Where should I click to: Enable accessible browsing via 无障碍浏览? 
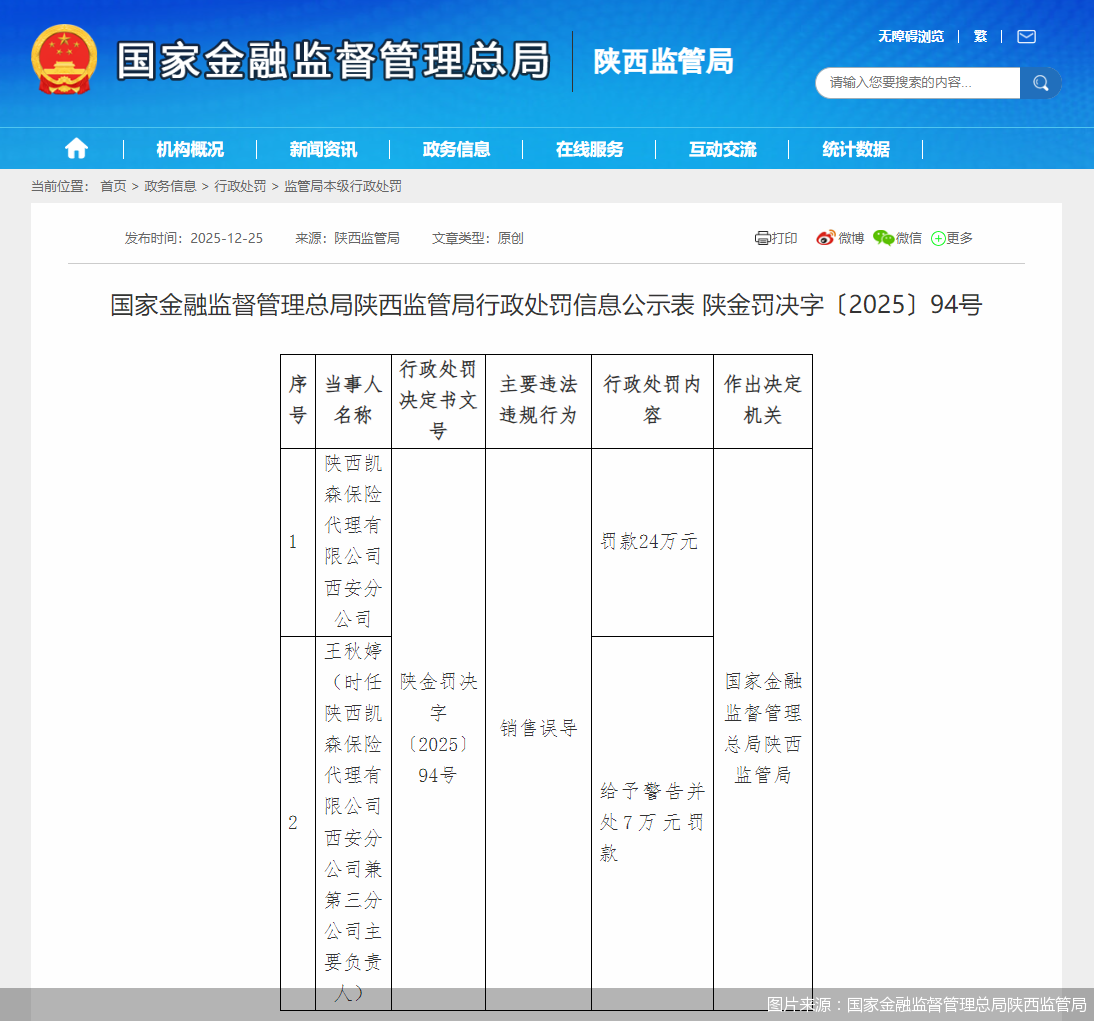(910, 36)
